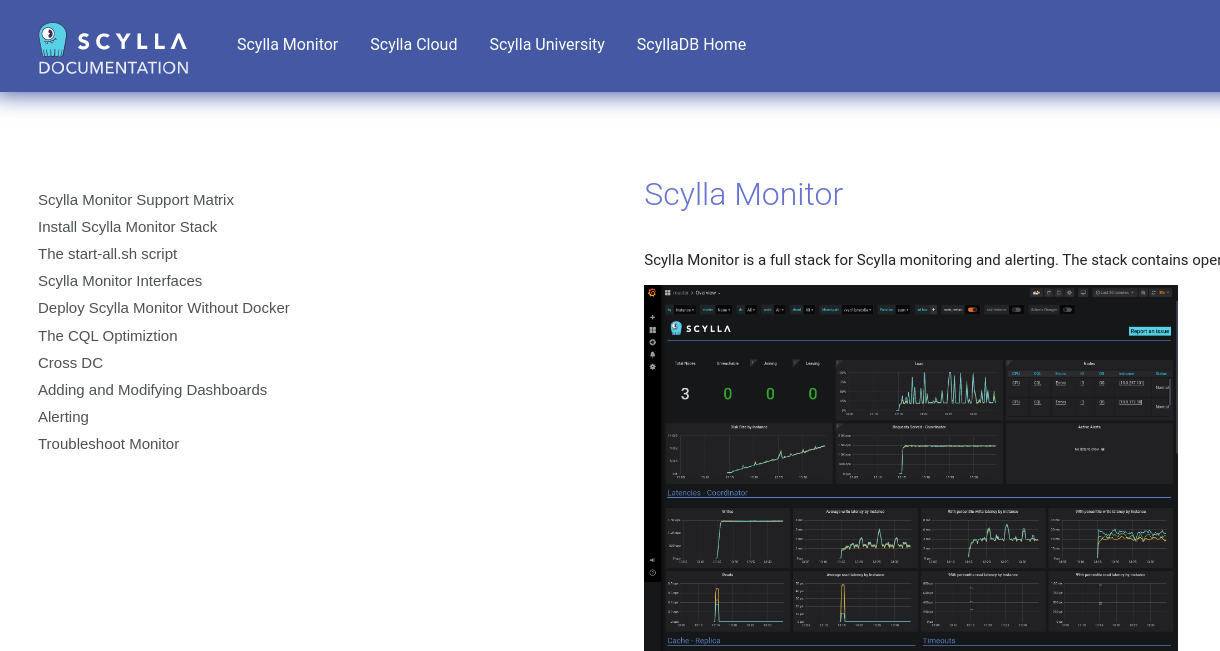Open the Install Scylla Monitor Stack link
The image size is (1220, 651).
point(127,227)
